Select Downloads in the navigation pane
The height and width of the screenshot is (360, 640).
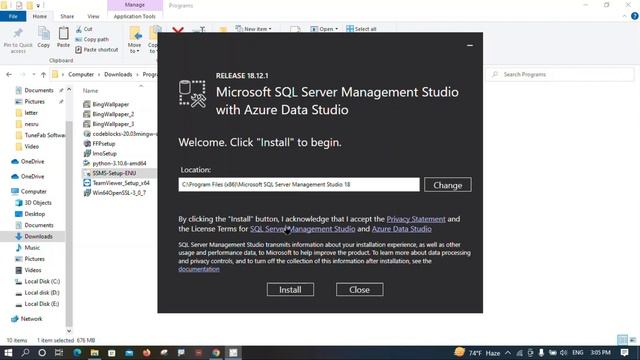pos(34,236)
